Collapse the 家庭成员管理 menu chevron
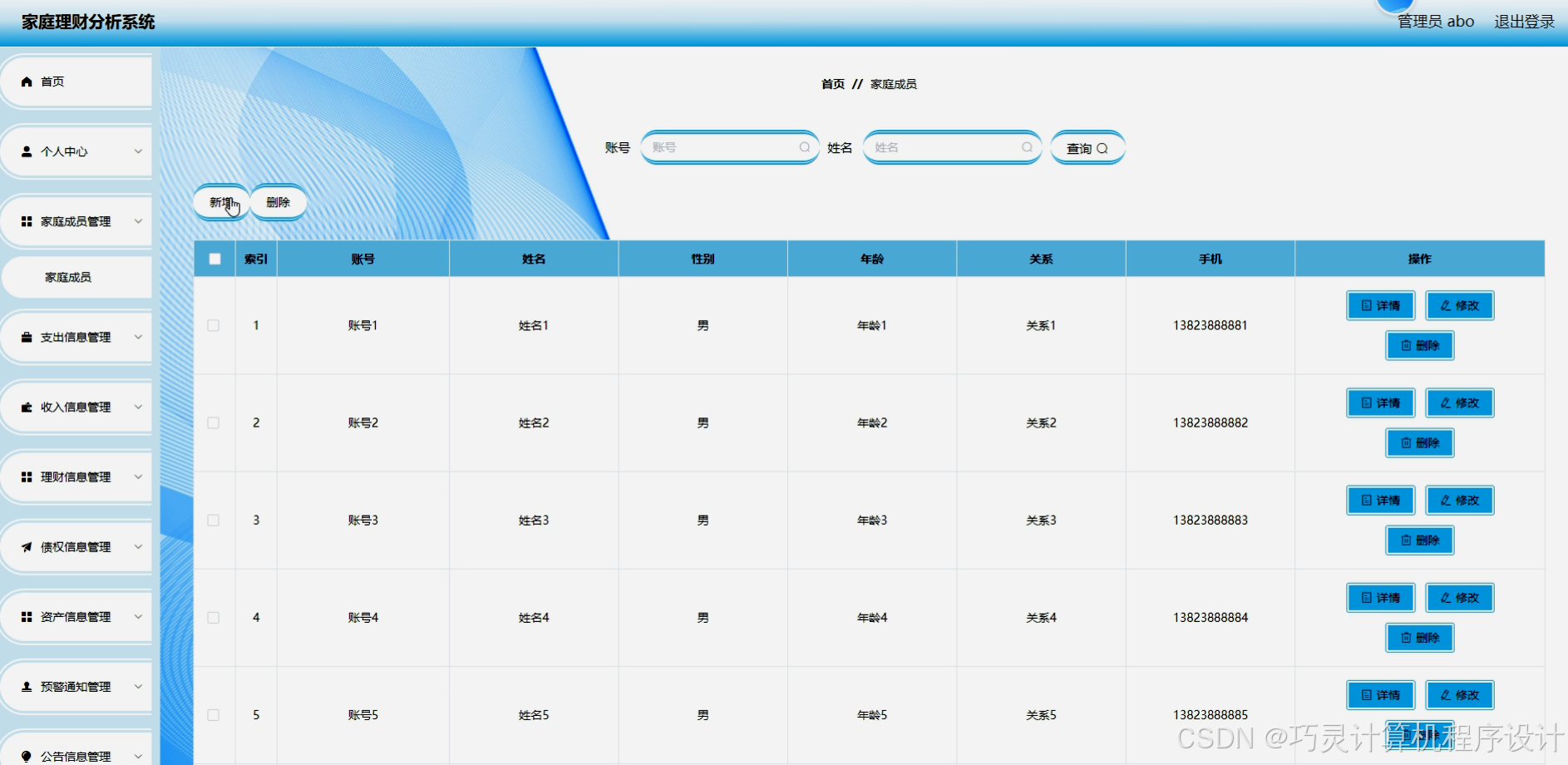This screenshot has width=1568, height=765. (x=137, y=220)
